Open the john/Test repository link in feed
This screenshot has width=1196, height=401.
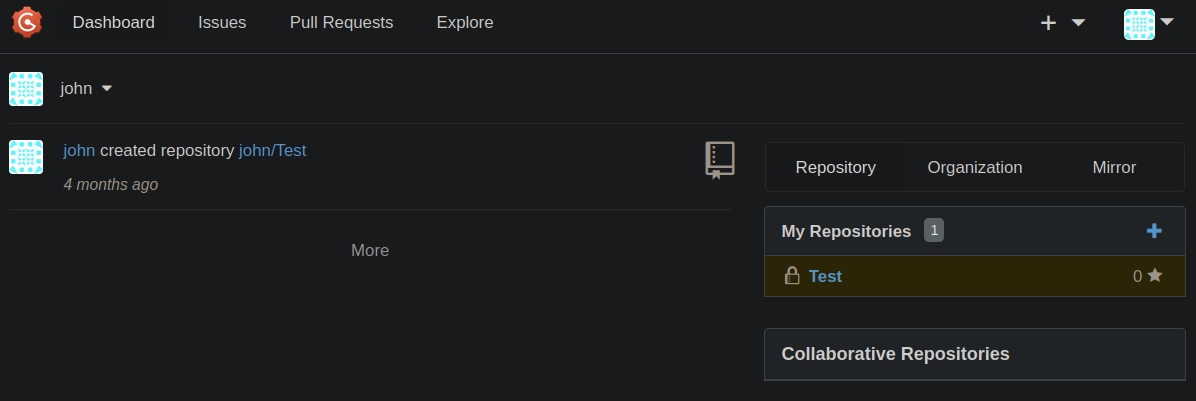click(272, 151)
